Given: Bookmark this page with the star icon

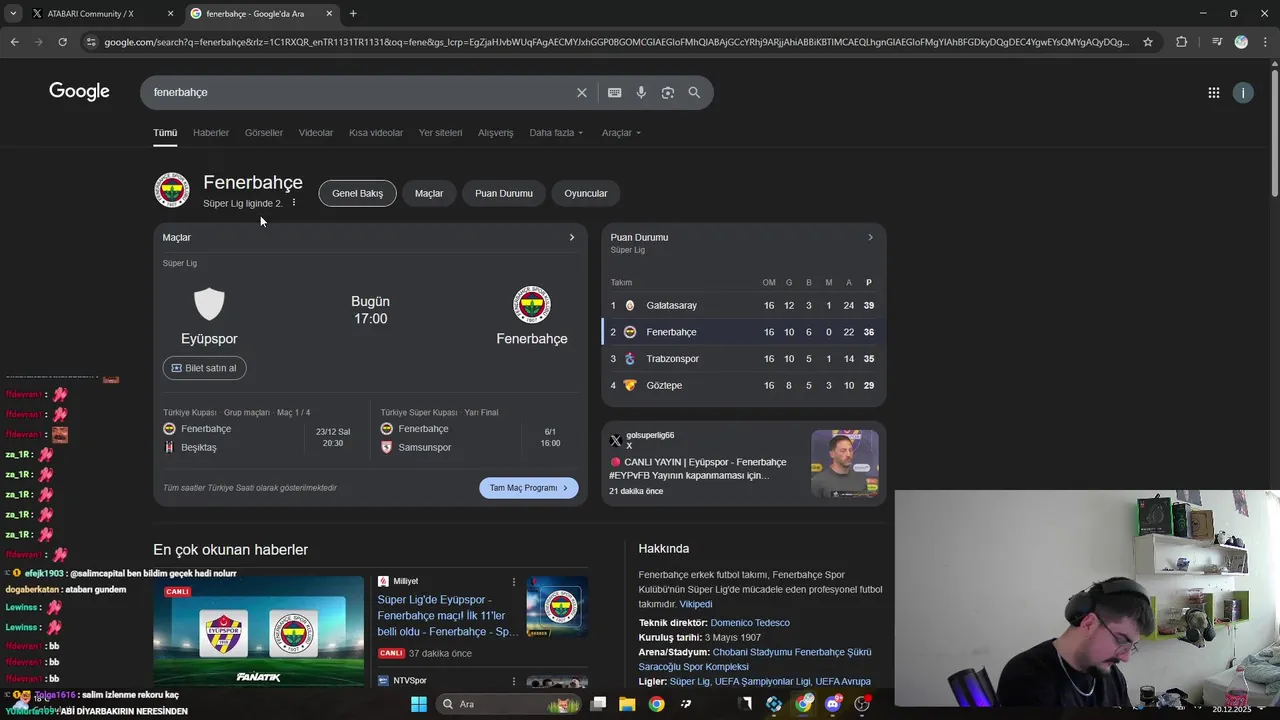Looking at the screenshot, I should 1148,42.
